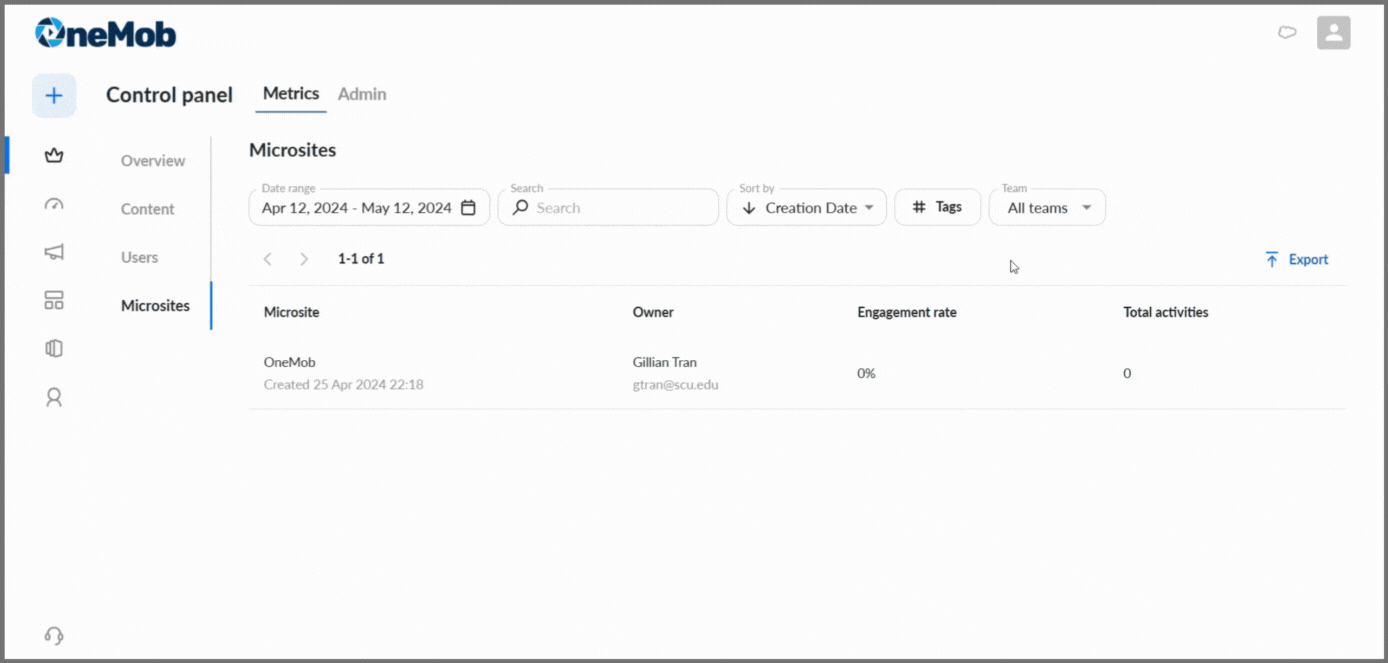Select Users in the side menu
The height and width of the screenshot is (663, 1388).
(x=140, y=257)
